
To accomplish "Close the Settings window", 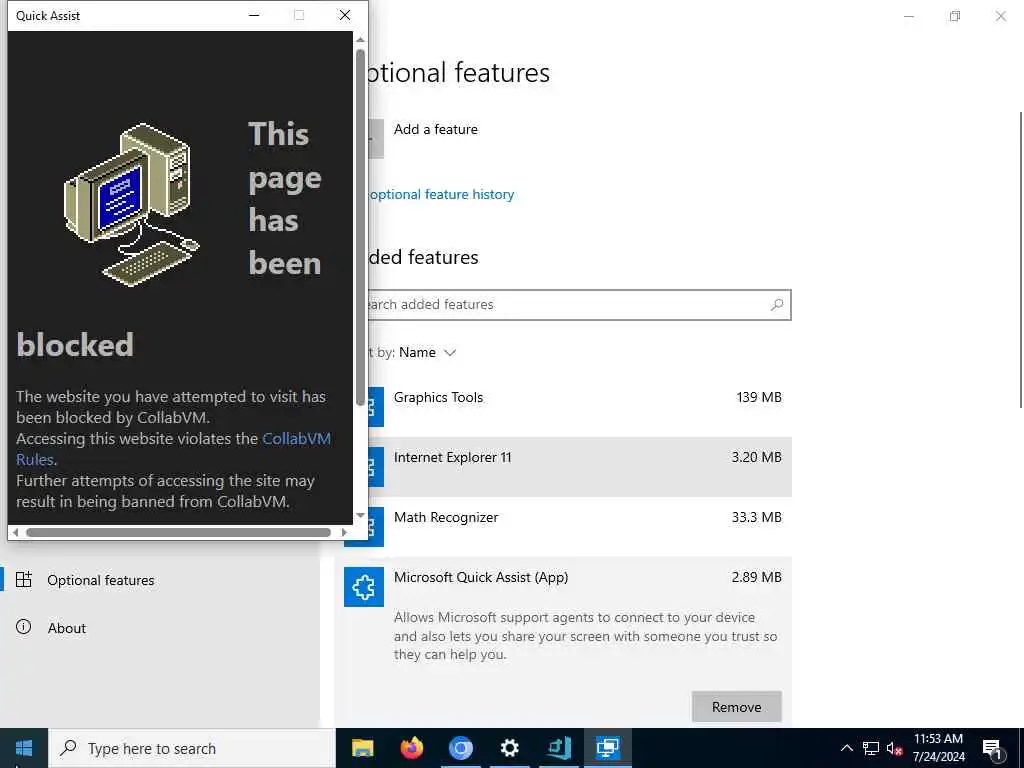I will [x=1000, y=16].
